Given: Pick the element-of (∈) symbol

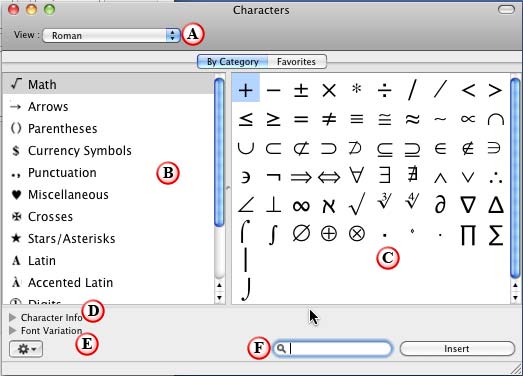Looking at the screenshot, I should [440, 148].
